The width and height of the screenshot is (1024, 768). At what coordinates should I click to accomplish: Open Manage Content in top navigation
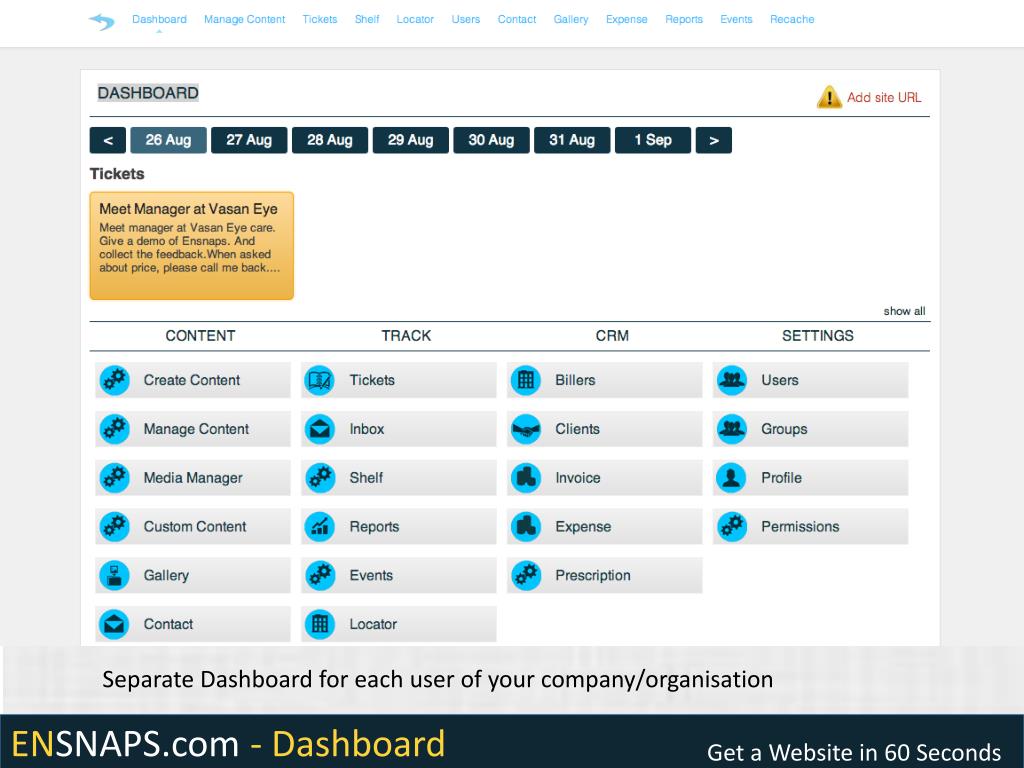(x=244, y=20)
